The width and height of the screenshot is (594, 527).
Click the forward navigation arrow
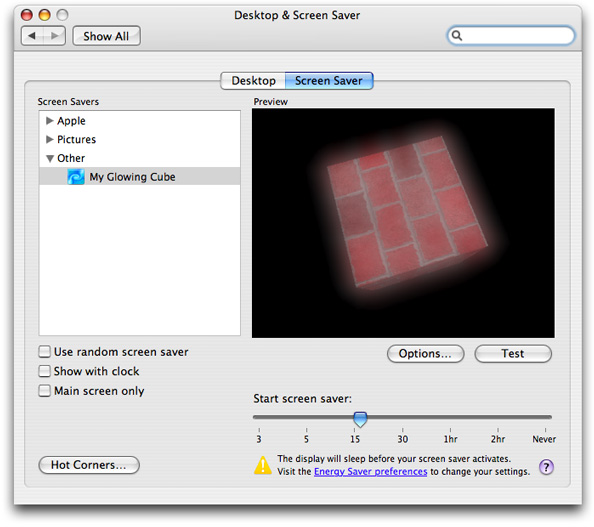pyautogui.click(x=55, y=36)
